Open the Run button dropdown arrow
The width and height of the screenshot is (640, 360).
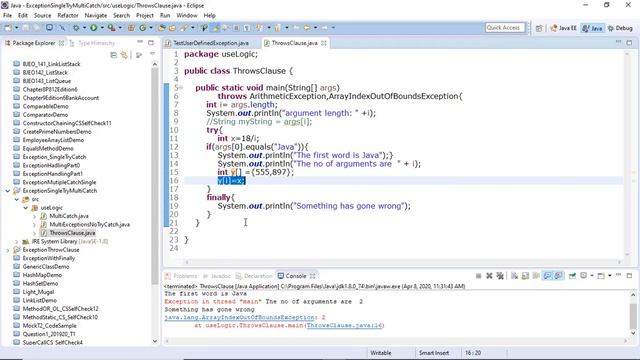102,28
